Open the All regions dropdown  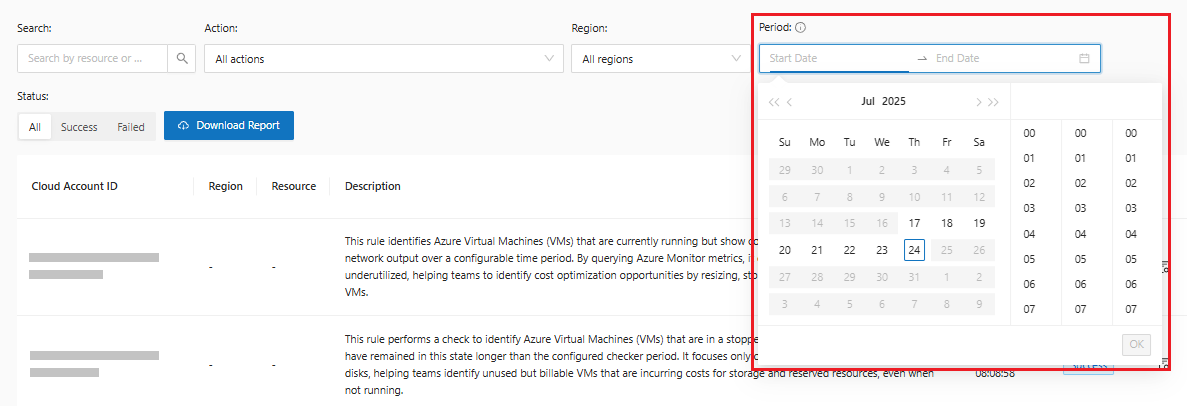pyautogui.click(x=657, y=59)
